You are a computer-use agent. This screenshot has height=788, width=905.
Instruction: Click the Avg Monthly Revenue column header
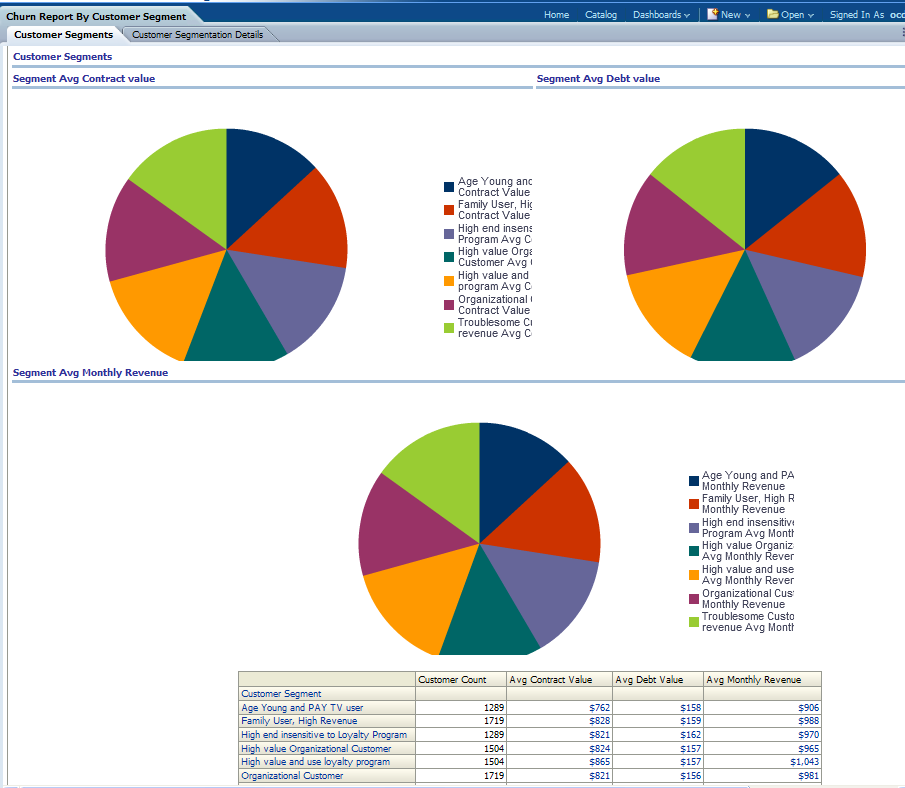(x=753, y=680)
